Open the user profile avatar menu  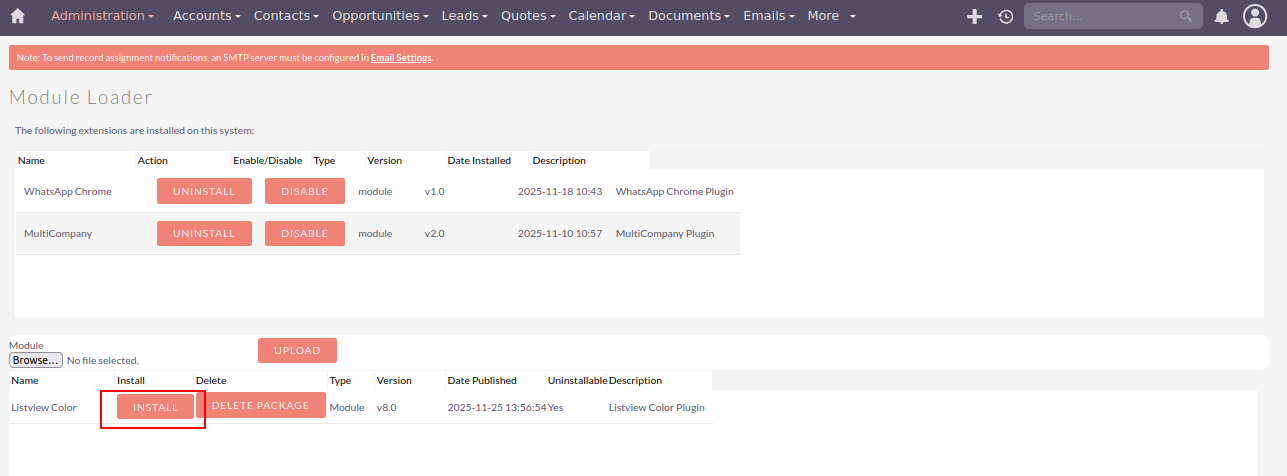pyautogui.click(x=1254, y=16)
